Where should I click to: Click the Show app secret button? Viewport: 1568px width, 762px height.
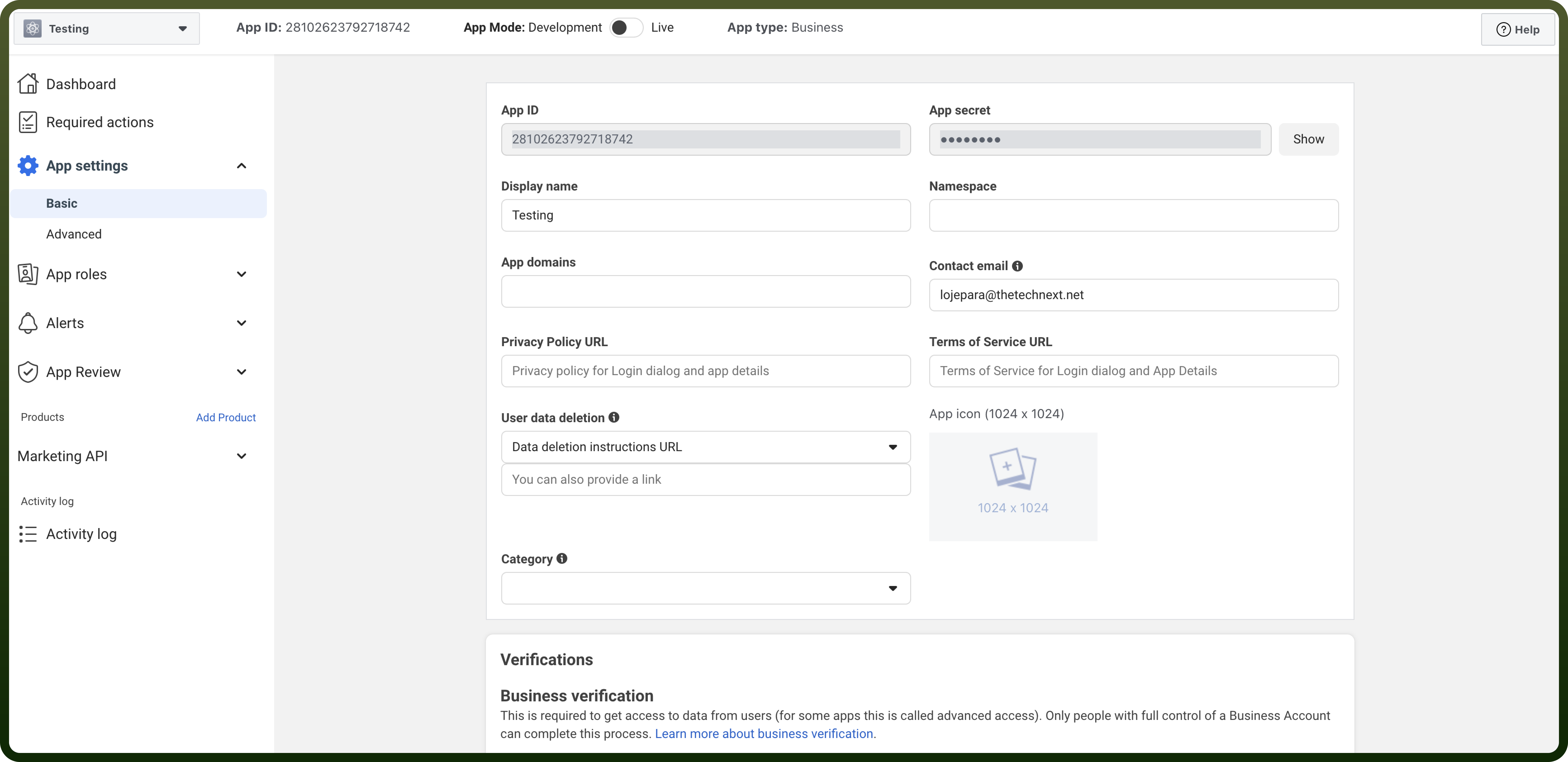[1309, 139]
